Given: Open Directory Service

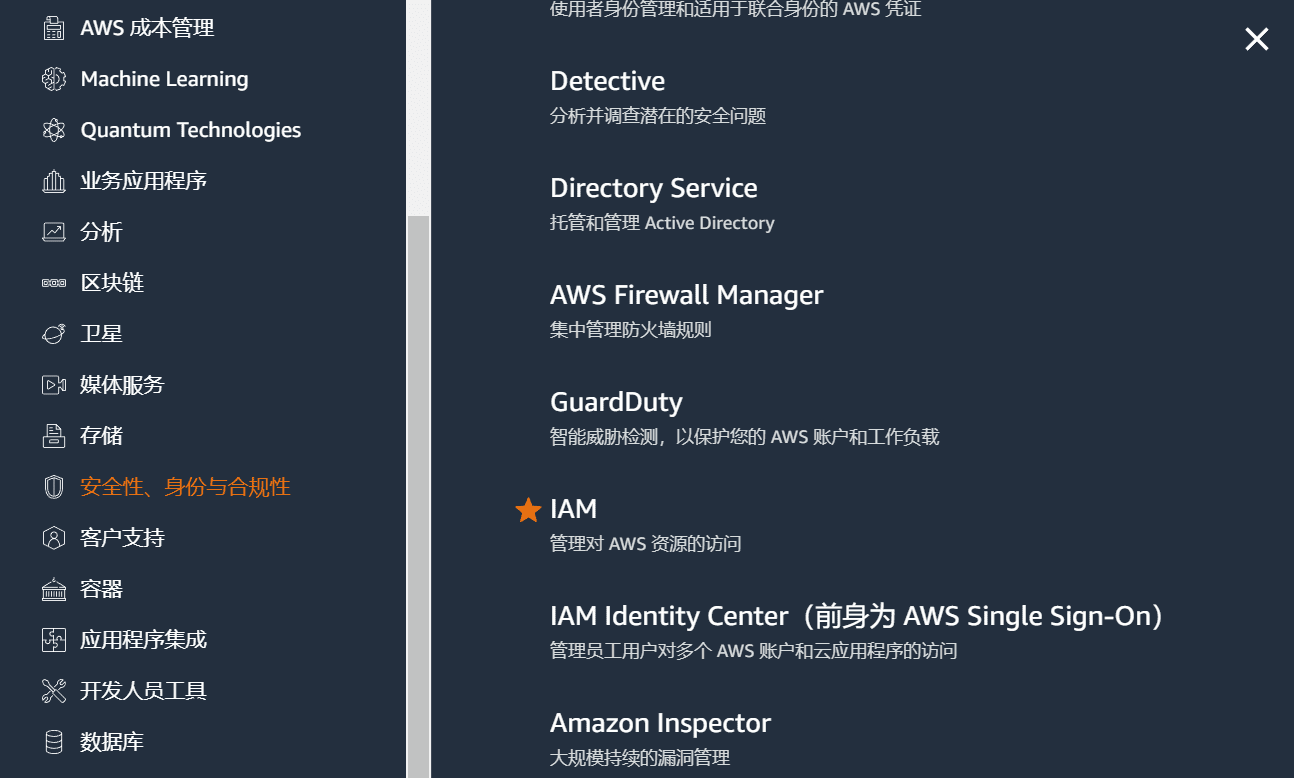Looking at the screenshot, I should [654, 187].
